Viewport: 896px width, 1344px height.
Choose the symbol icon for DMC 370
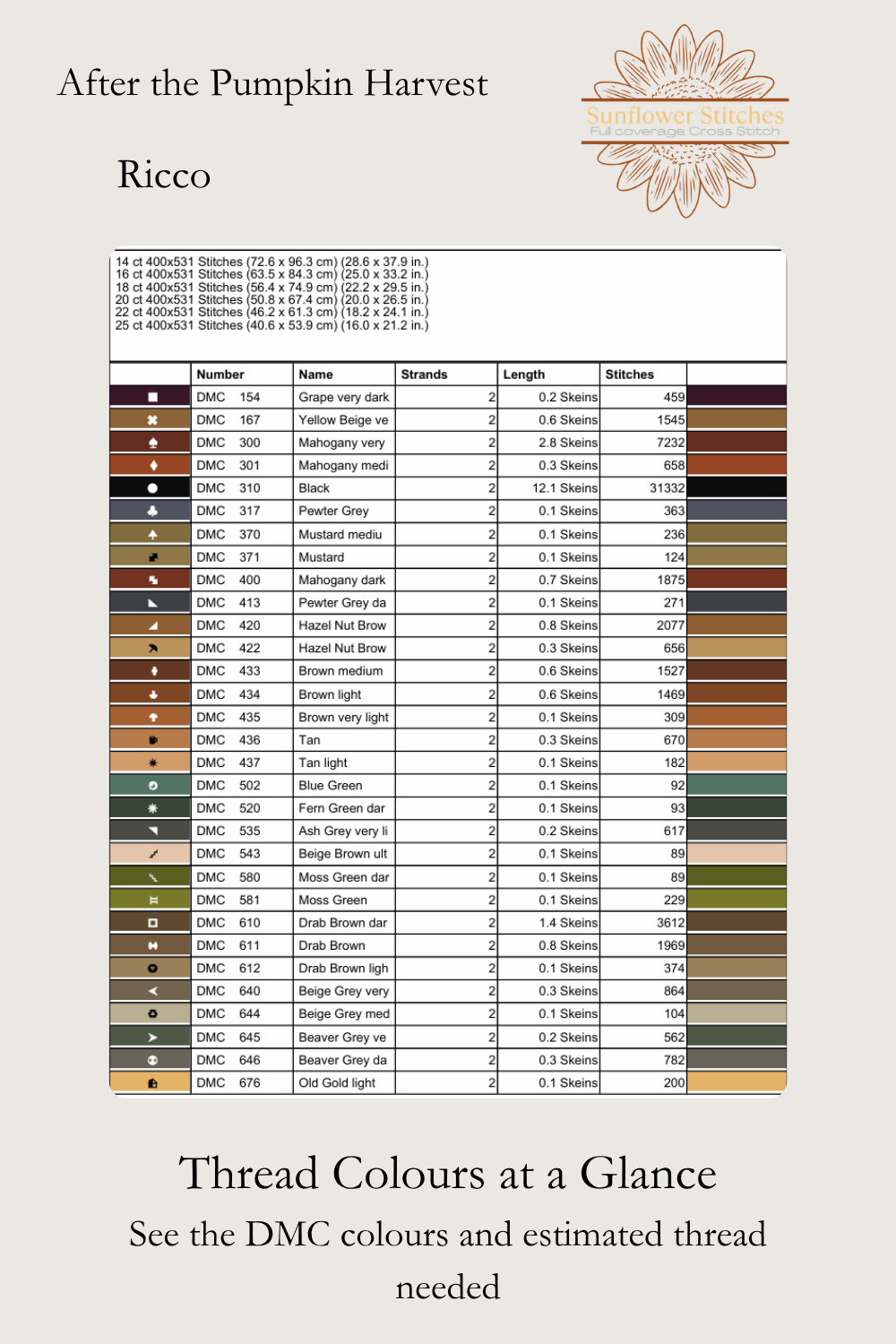pyautogui.click(x=152, y=534)
